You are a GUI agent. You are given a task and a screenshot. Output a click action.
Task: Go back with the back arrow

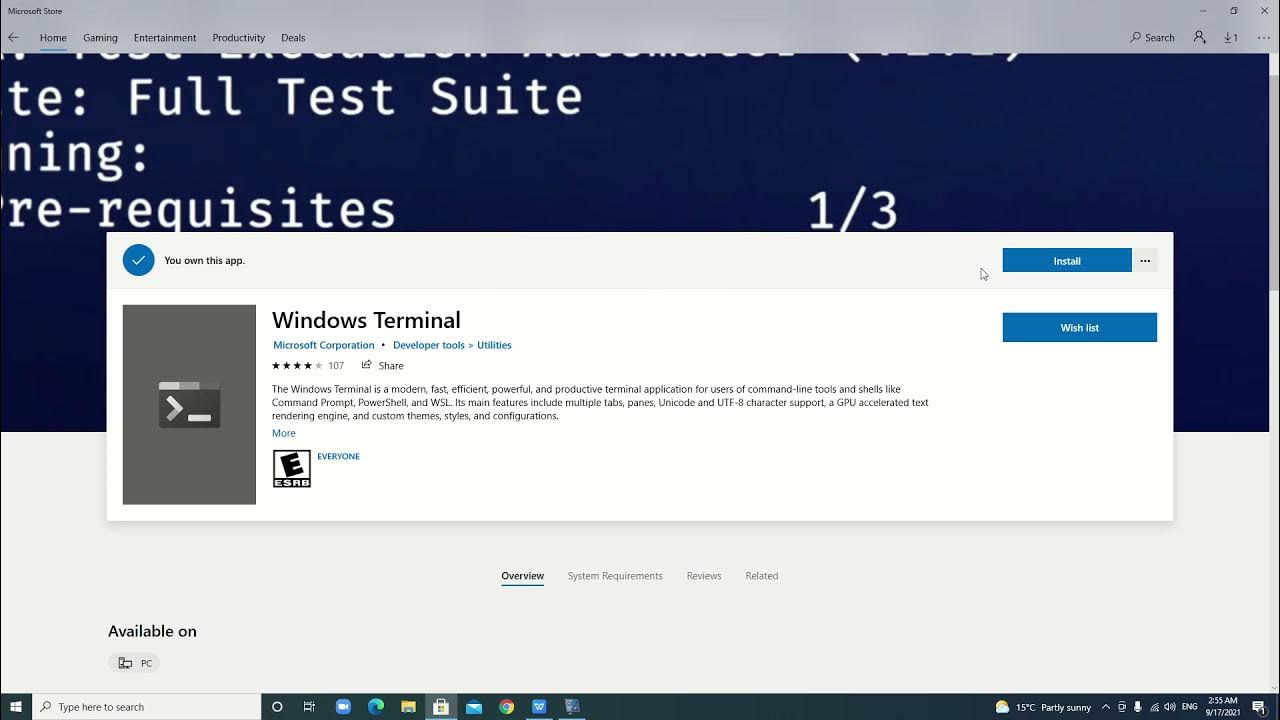[13, 38]
